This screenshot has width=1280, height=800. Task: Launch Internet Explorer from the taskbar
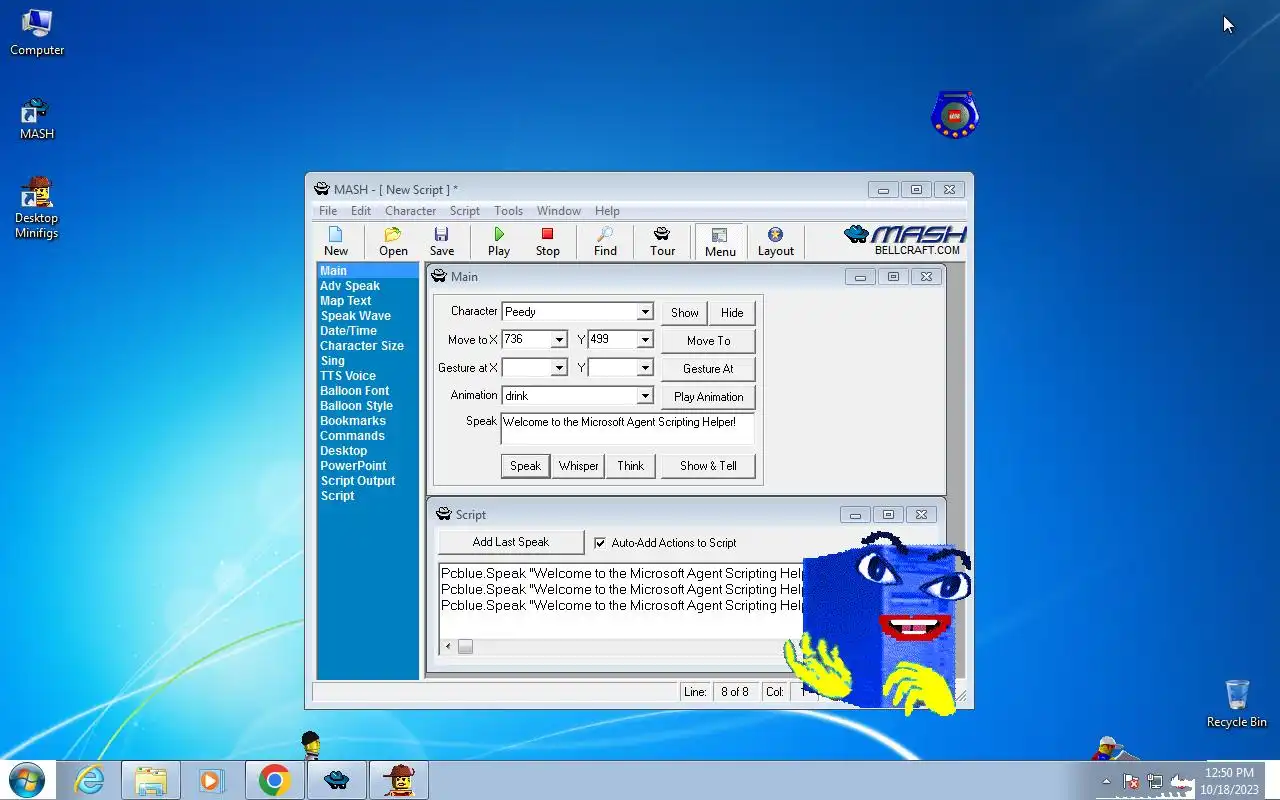[x=89, y=780]
